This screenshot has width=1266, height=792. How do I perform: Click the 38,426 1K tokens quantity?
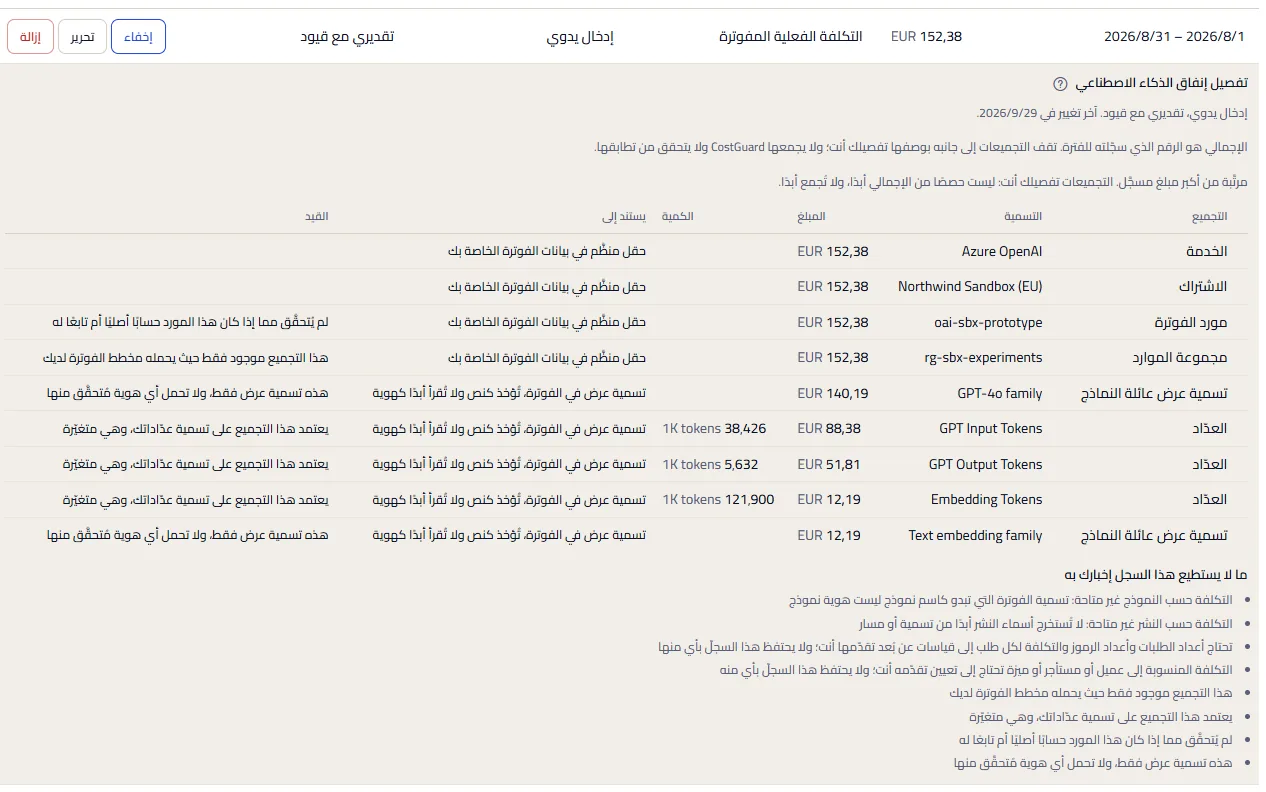coord(714,428)
